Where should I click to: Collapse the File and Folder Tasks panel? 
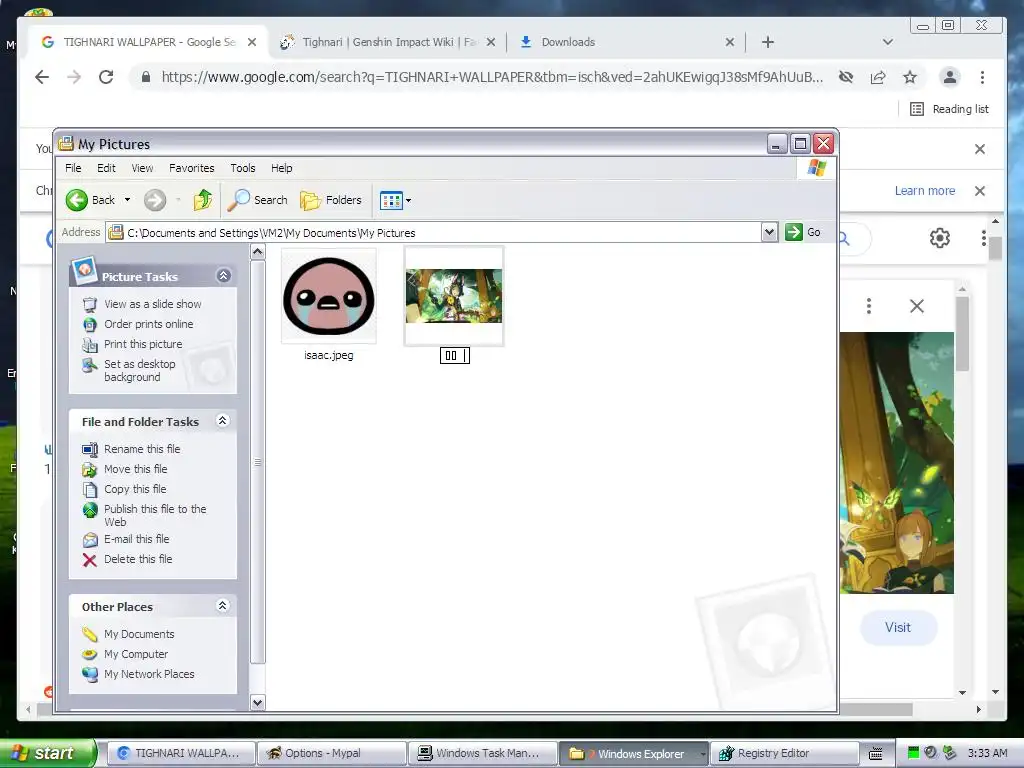[x=223, y=421]
